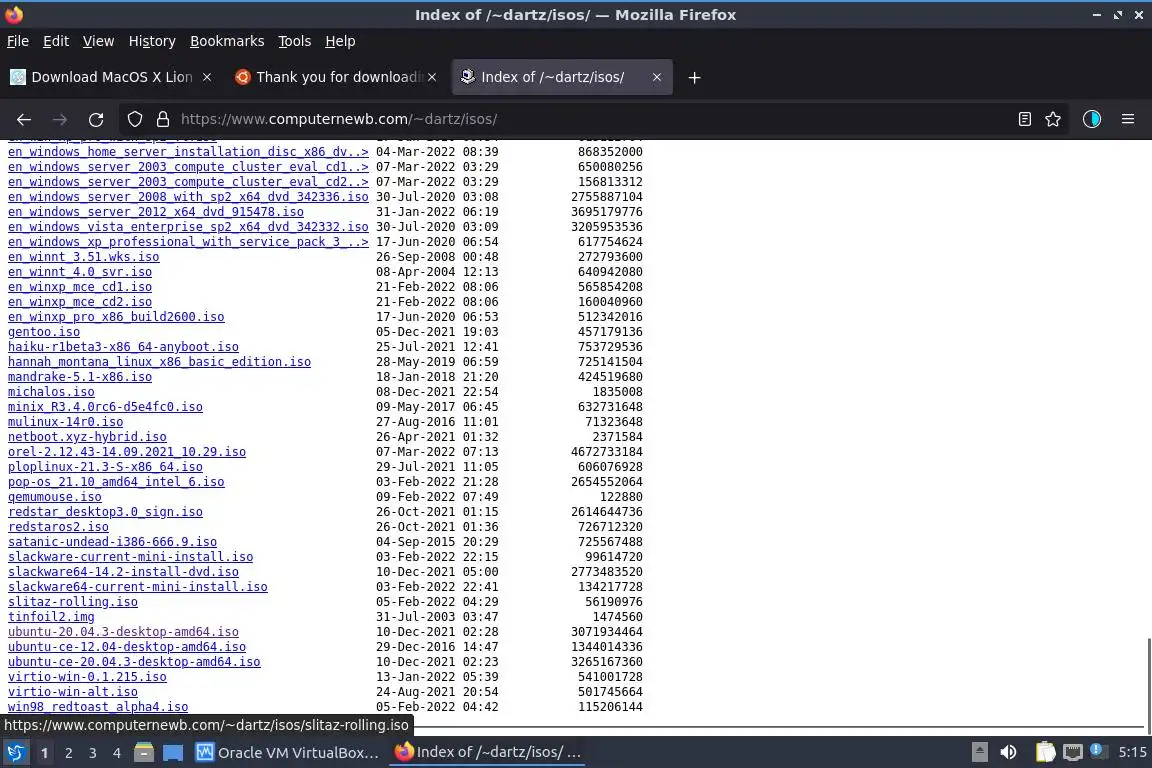The height and width of the screenshot is (768, 1152).
Task: View site security padlock info
Action: tap(163, 119)
